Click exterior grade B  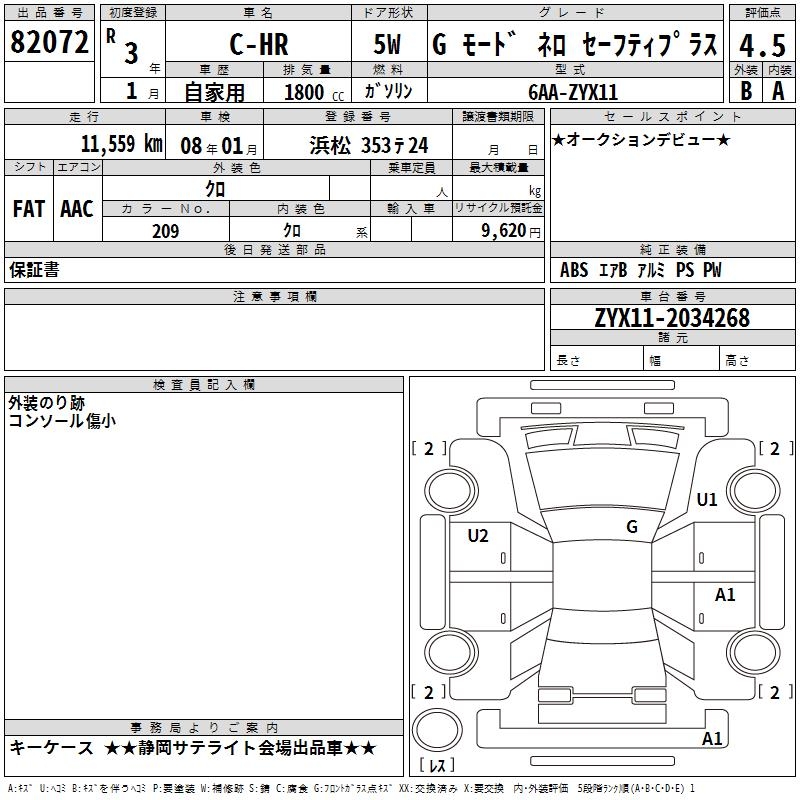tap(745, 91)
